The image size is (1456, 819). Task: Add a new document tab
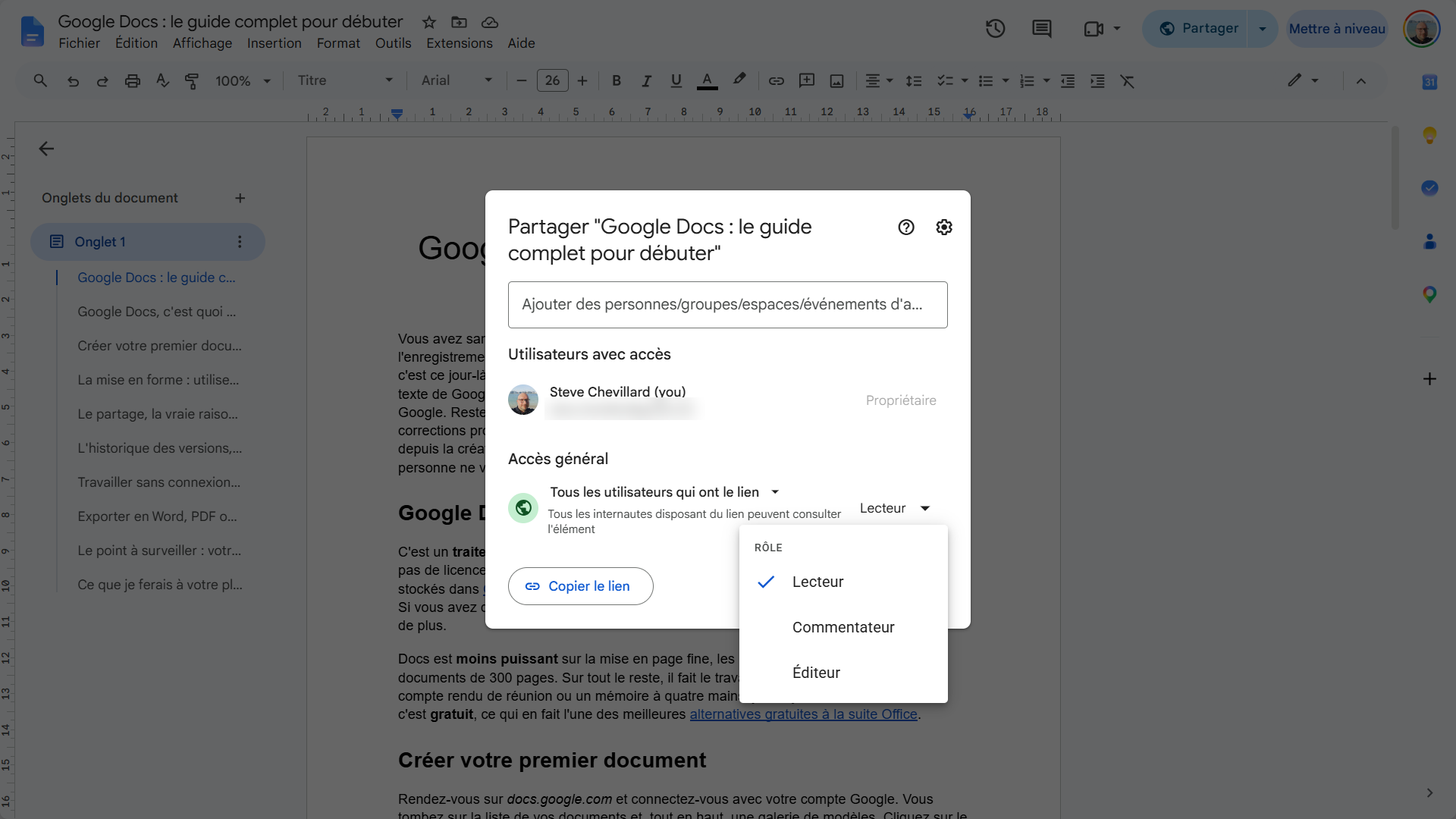[240, 198]
